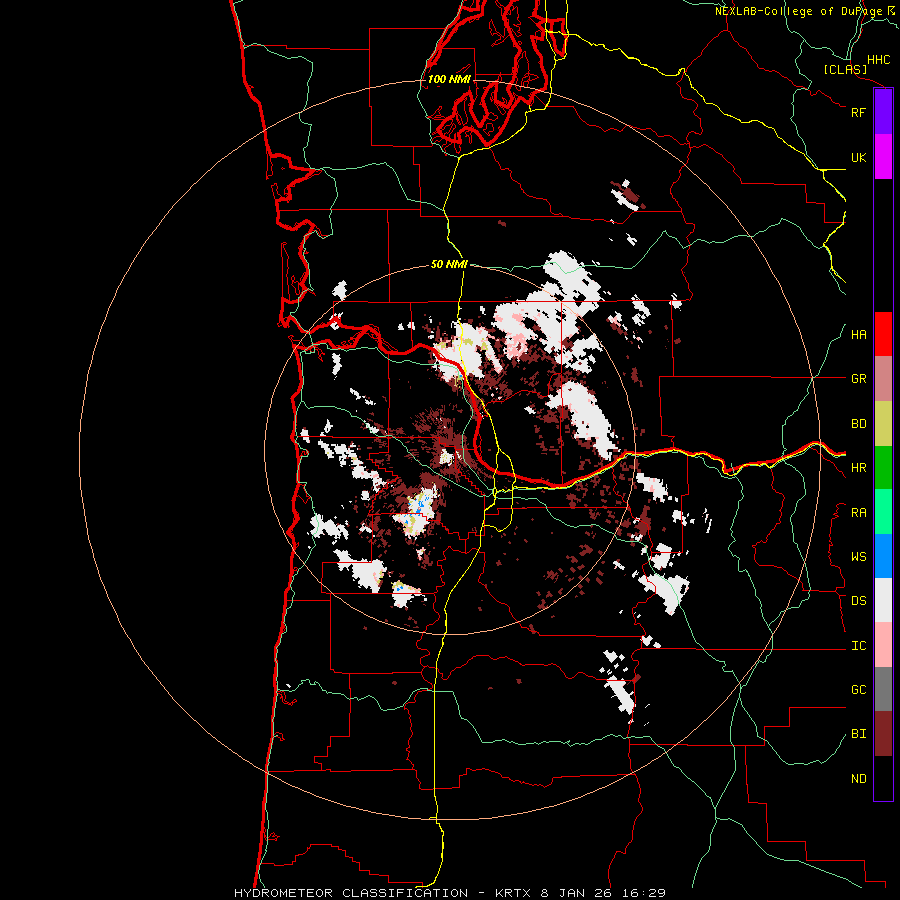Click the "RF" legend label
The image size is (900, 900).
tap(858, 112)
